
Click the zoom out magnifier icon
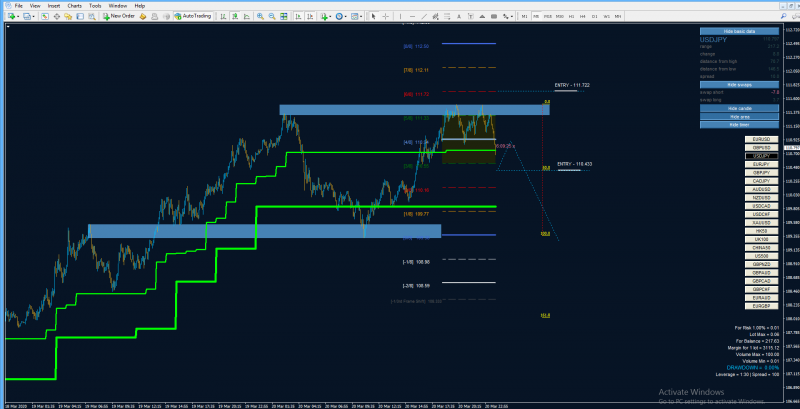click(272, 16)
